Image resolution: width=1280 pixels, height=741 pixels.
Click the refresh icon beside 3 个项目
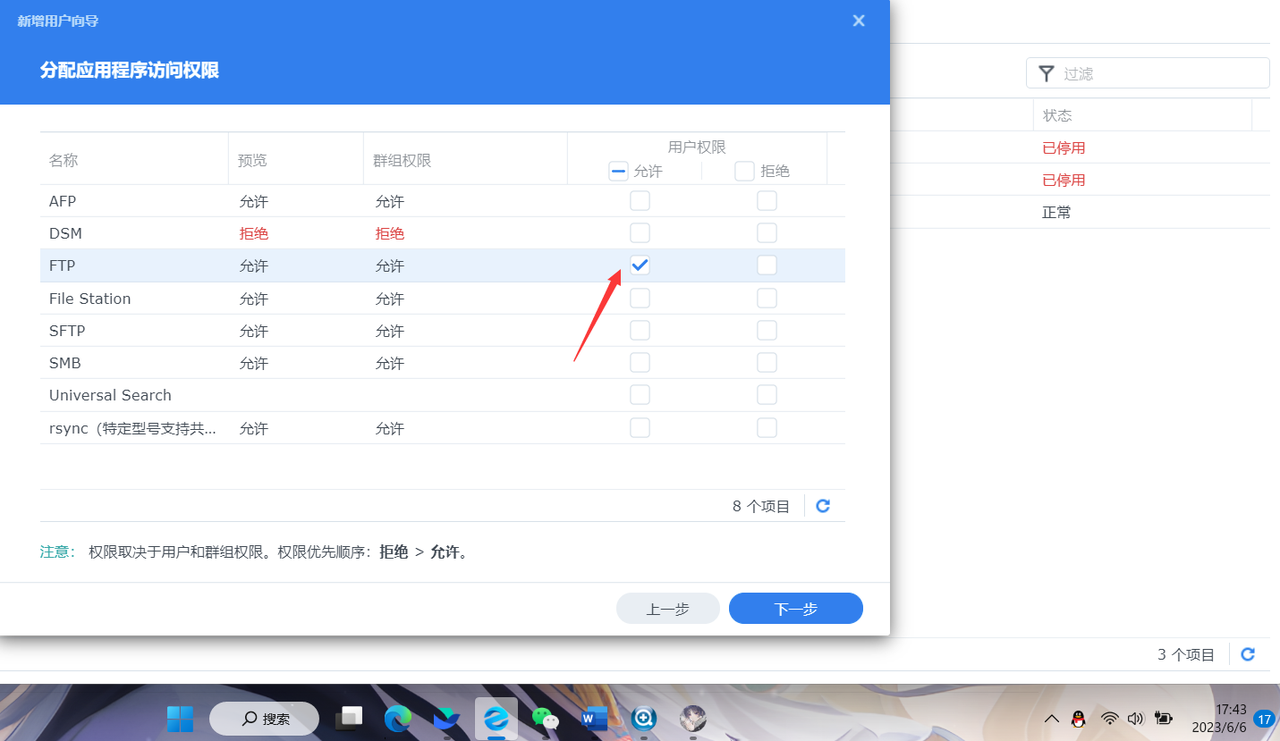click(1248, 654)
